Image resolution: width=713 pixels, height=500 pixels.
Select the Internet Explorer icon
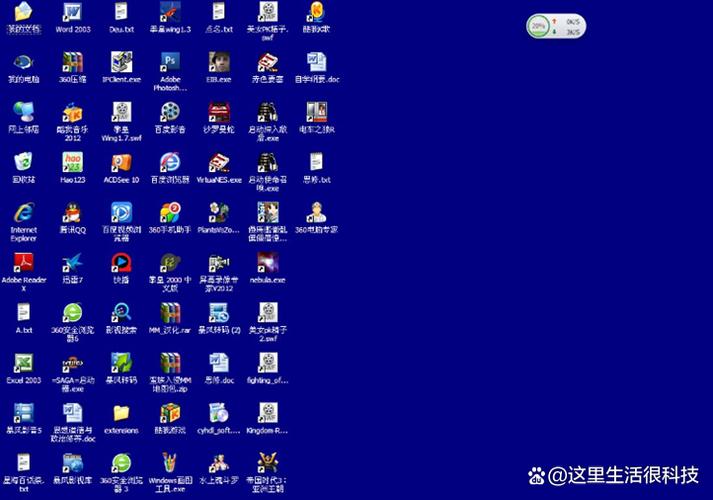click(x=24, y=213)
